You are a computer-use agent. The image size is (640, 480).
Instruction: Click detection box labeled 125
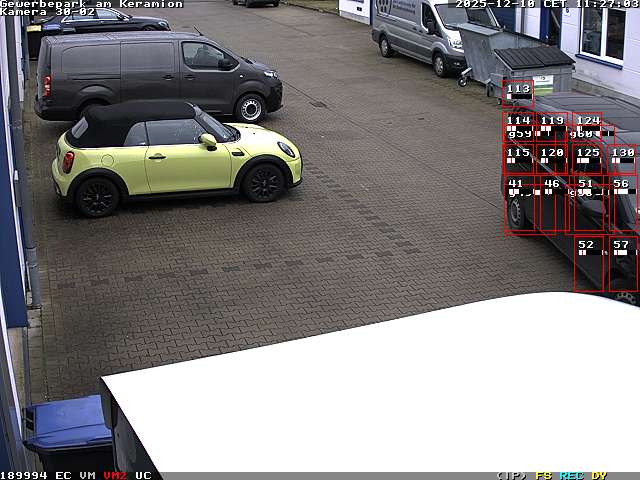pyautogui.click(x=588, y=157)
